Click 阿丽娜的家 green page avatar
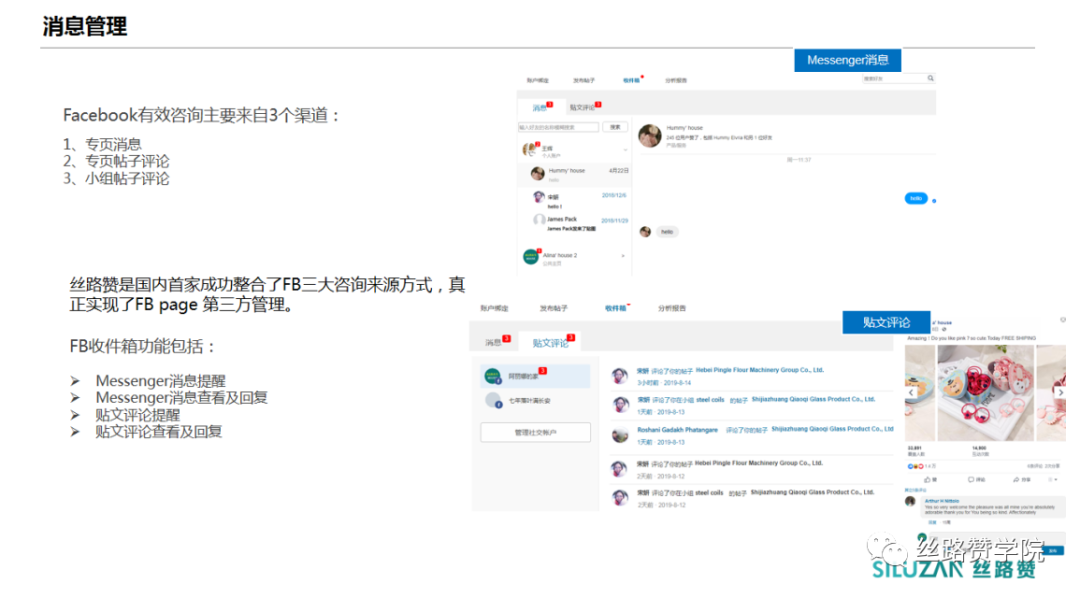This screenshot has width=1080, height=598. 492,376
